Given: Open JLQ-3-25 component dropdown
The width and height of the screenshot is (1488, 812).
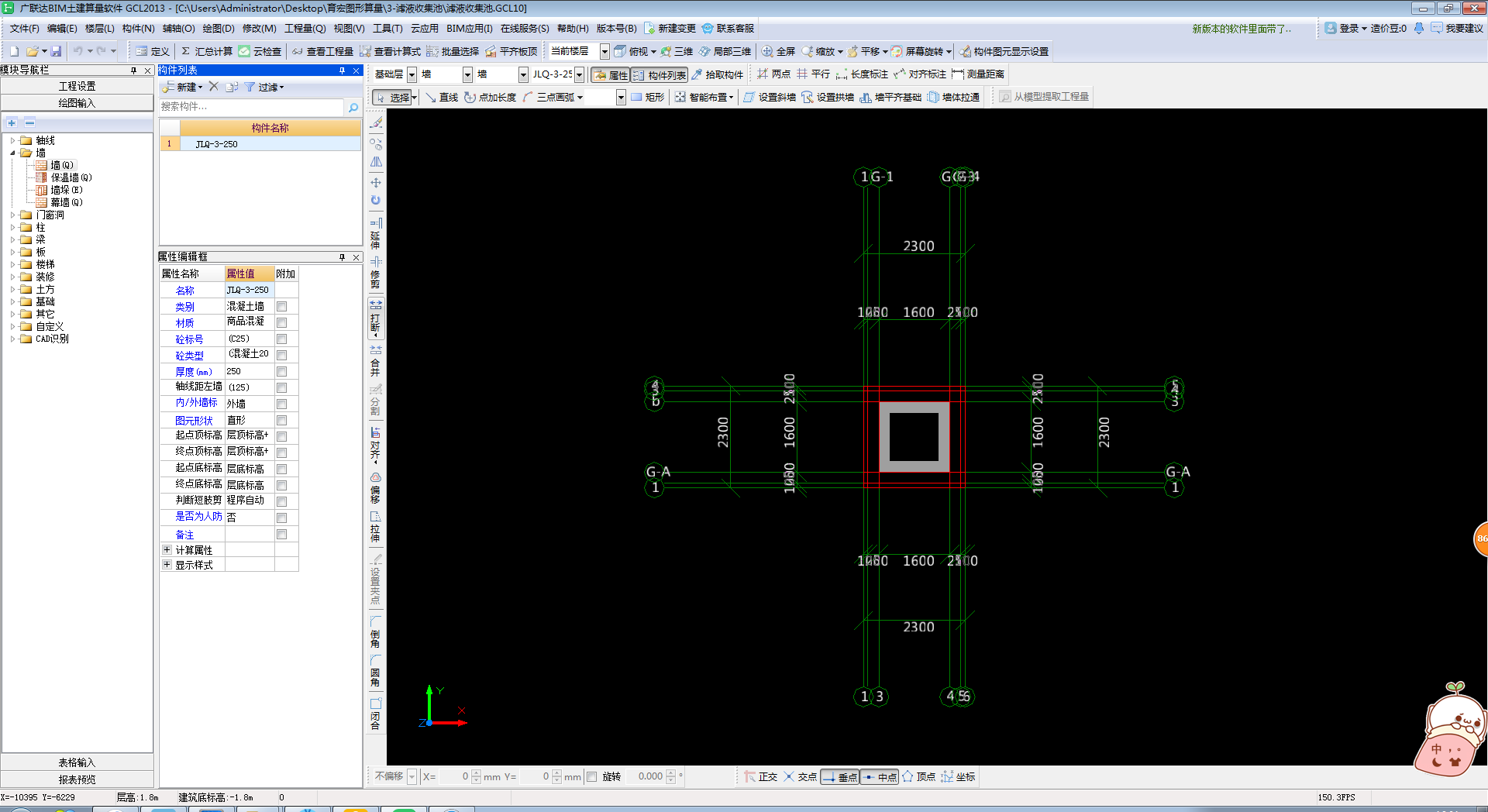Looking at the screenshot, I should [x=579, y=74].
